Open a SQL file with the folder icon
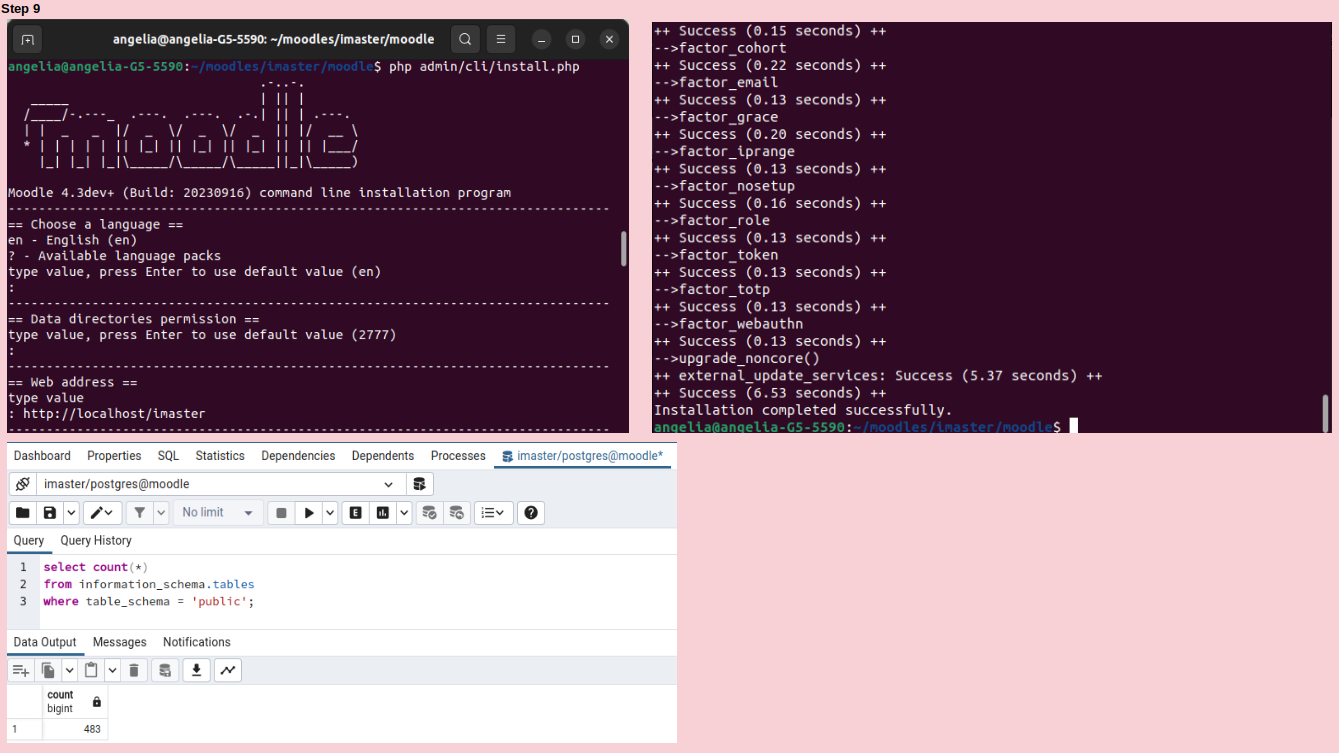This screenshot has height=753, width=1339. [23, 513]
